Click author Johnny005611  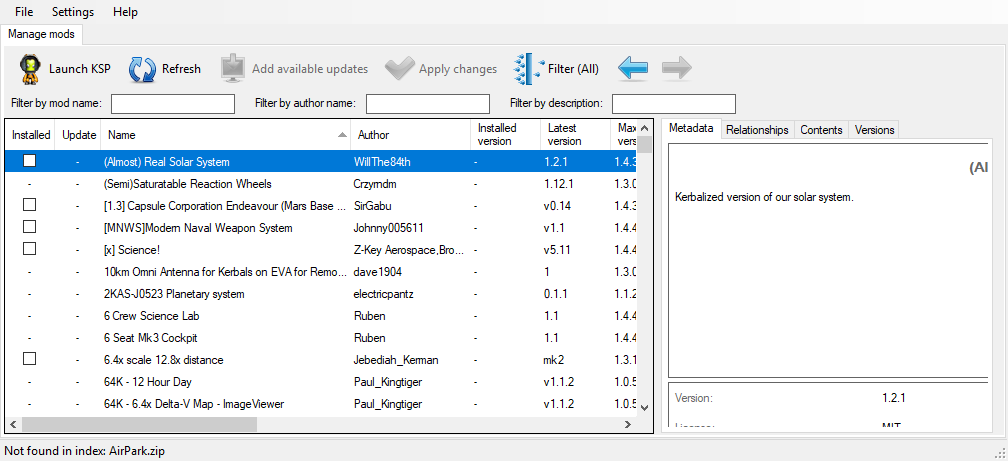[388, 228]
